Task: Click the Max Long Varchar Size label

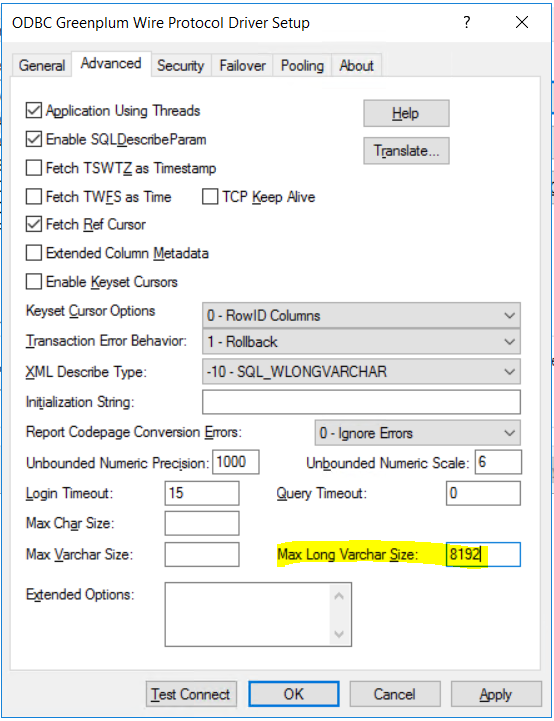Action: click(348, 554)
